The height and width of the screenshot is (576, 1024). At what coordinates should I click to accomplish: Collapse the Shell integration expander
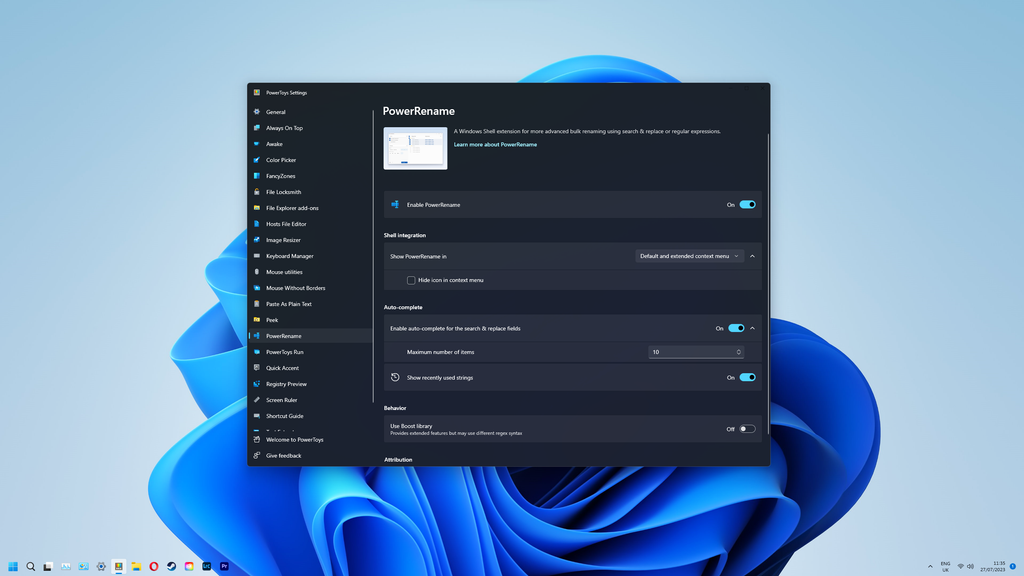pyautogui.click(x=752, y=255)
